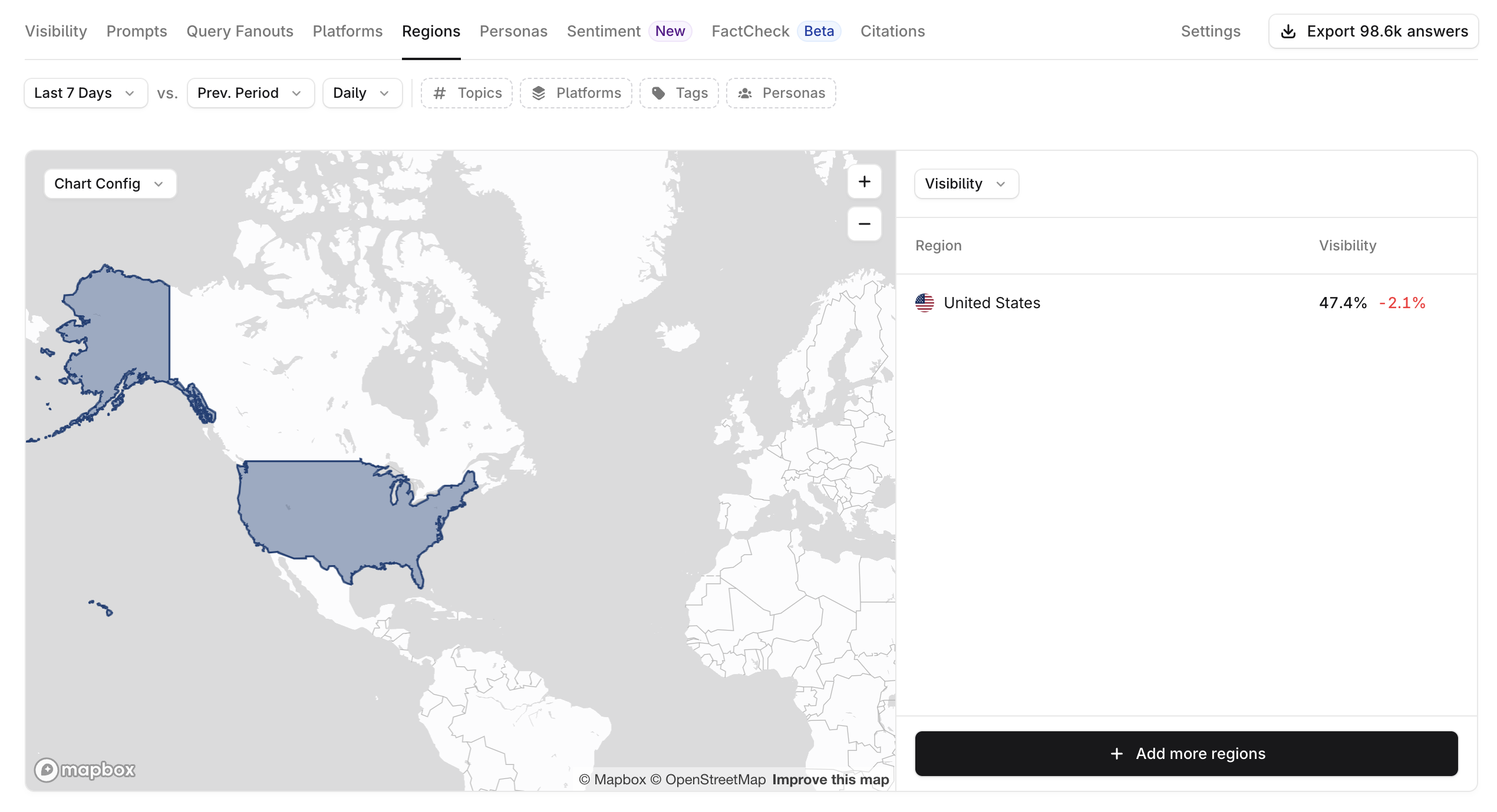This screenshot has width=1497, height=812.
Task: Zoom in on the map
Action: (x=864, y=181)
